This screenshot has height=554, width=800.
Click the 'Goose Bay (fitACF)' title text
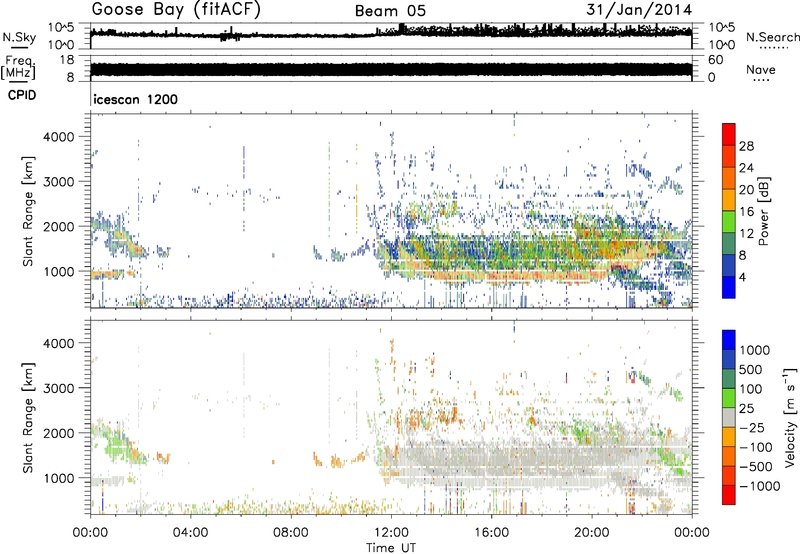coord(176,9)
